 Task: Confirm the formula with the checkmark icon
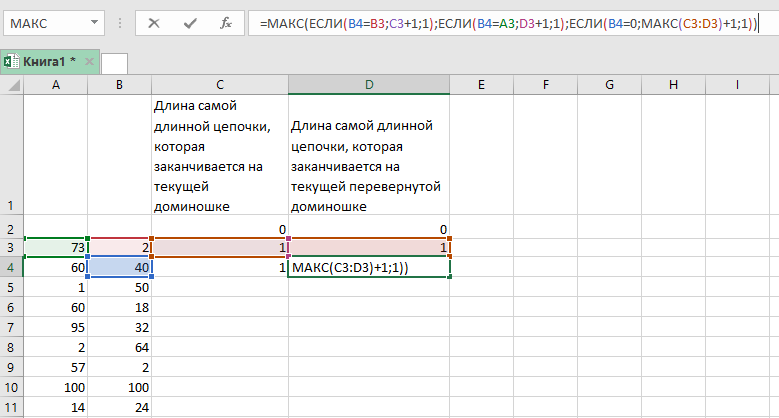pyautogui.click(x=190, y=23)
